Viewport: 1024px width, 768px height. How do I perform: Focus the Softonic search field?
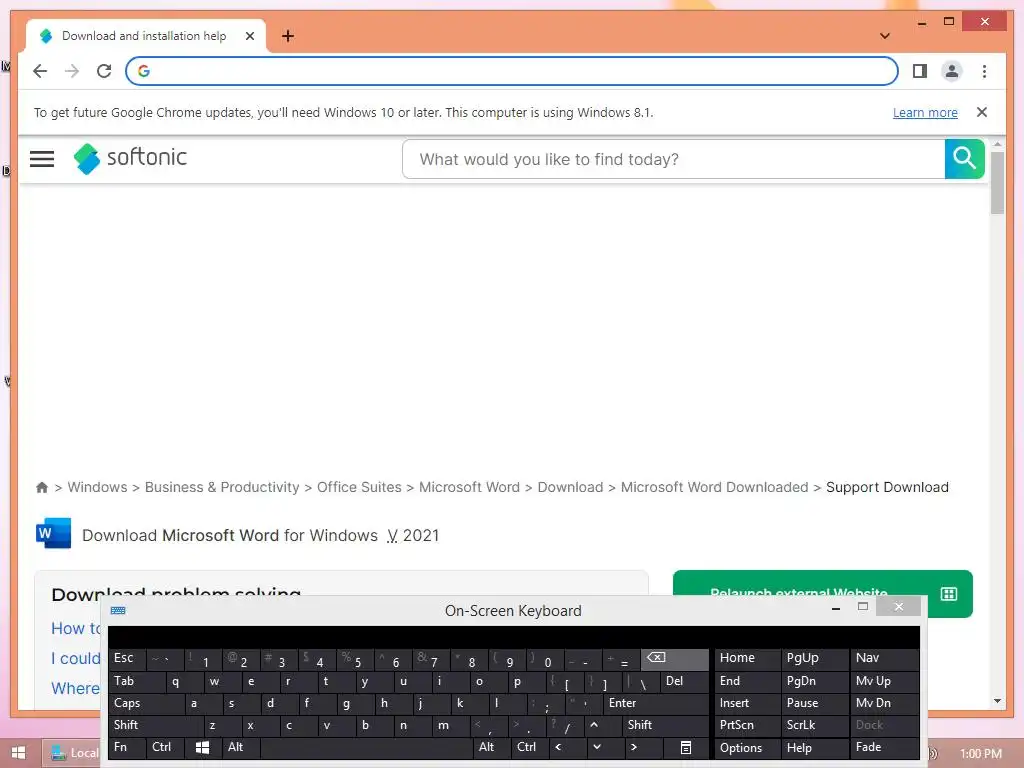tap(673, 159)
